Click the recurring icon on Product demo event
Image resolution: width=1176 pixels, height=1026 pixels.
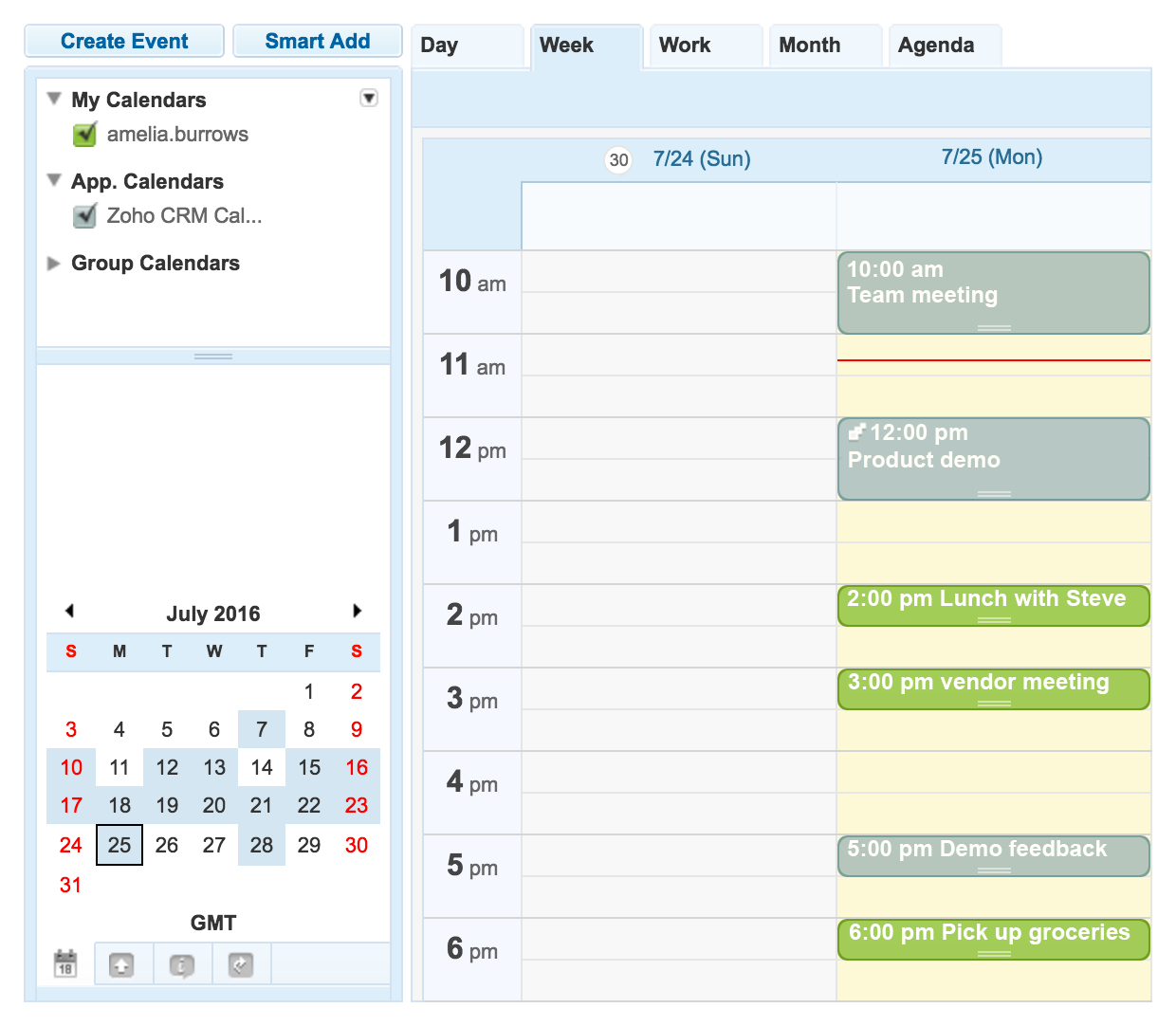point(856,432)
